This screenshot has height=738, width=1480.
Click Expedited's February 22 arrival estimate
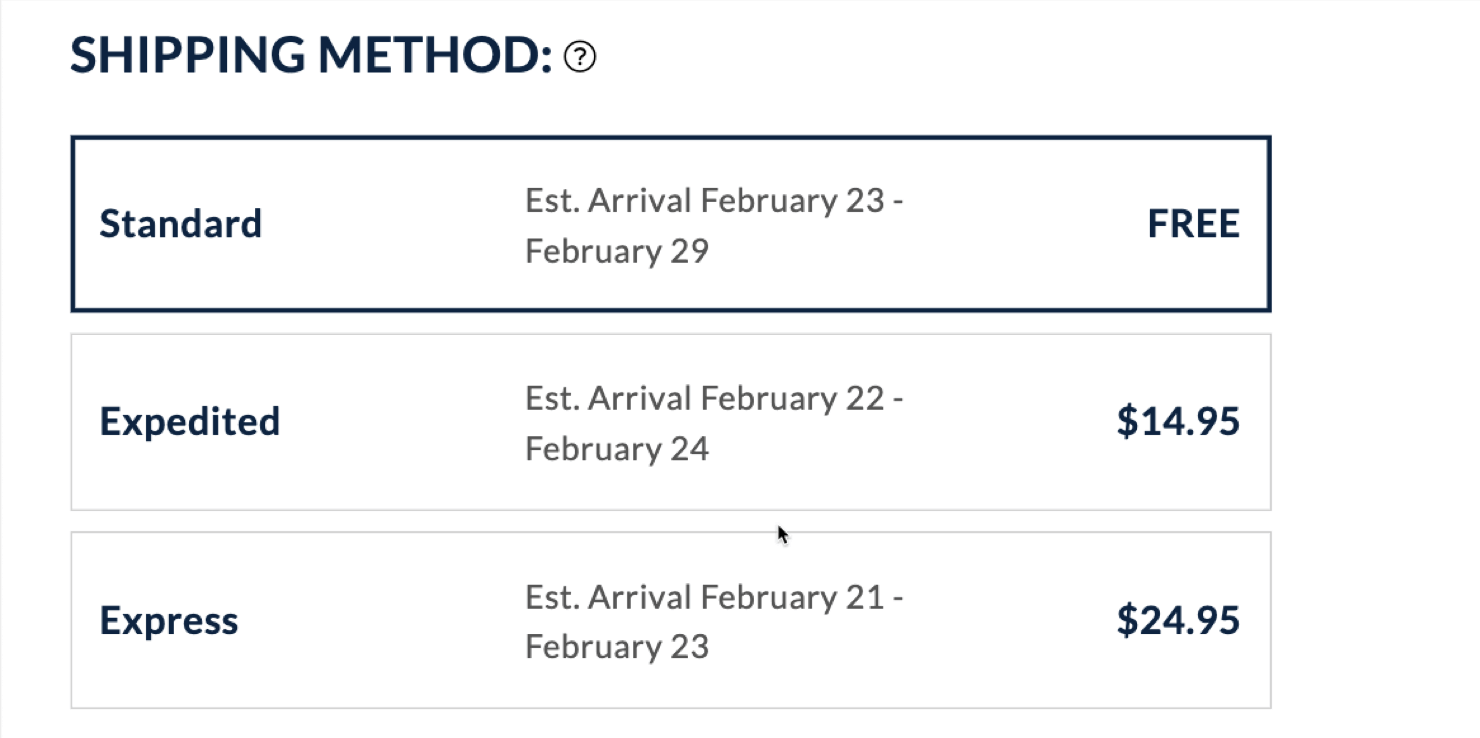click(715, 398)
